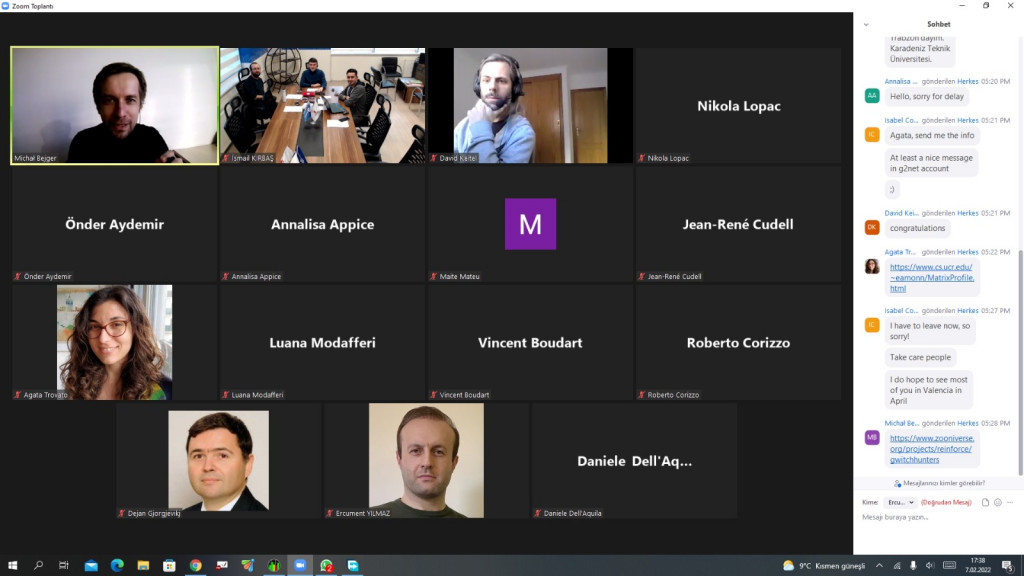Select Michał Bejger's video tile

click(x=114, y=105)
